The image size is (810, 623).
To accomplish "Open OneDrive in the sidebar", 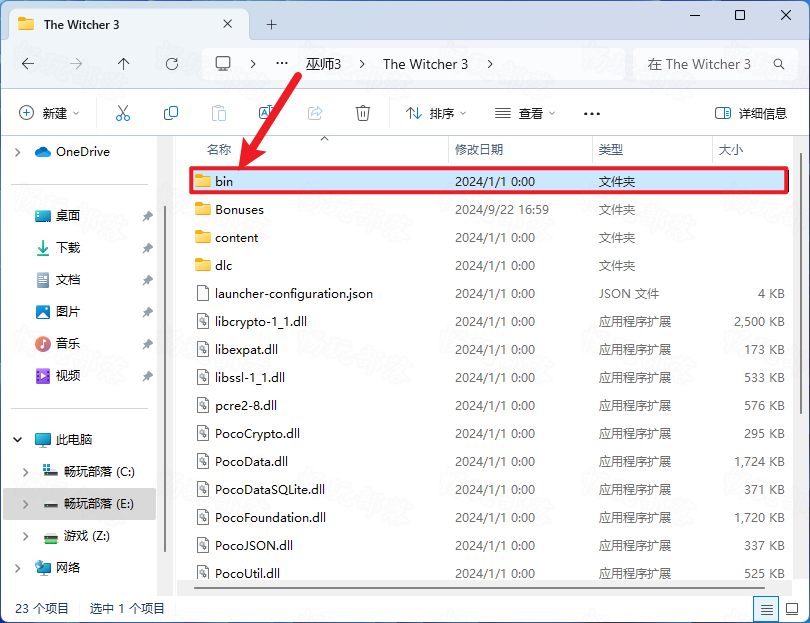I will click(72, 152).
